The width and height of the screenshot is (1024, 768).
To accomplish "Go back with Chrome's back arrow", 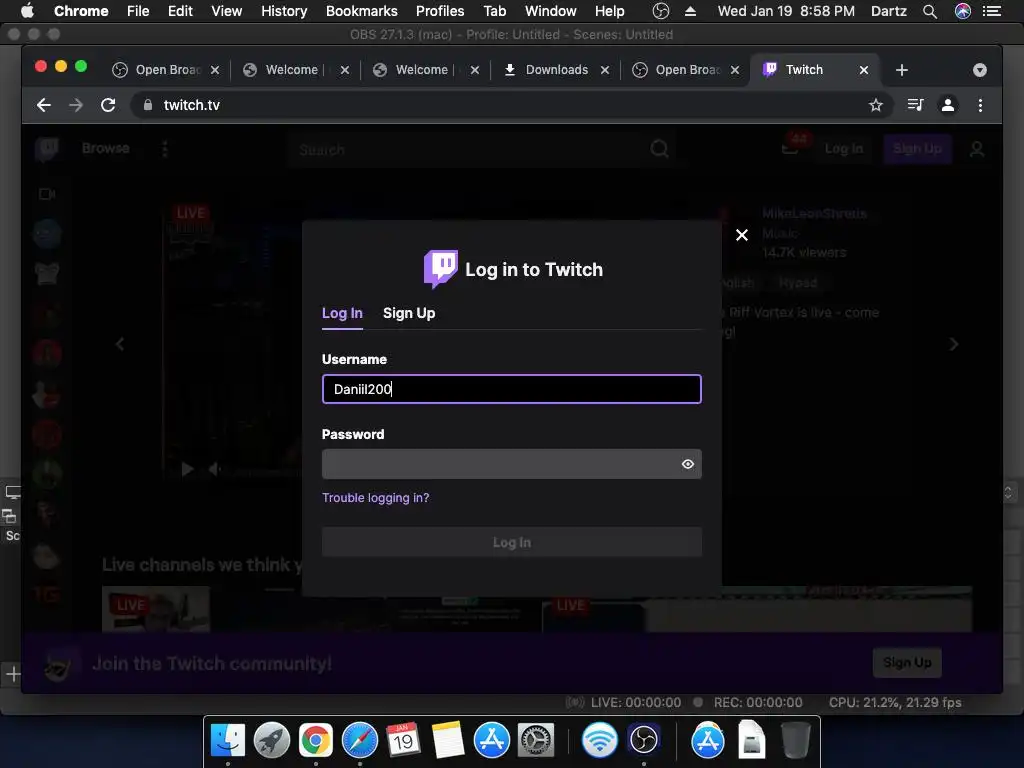I will (44, 105).
